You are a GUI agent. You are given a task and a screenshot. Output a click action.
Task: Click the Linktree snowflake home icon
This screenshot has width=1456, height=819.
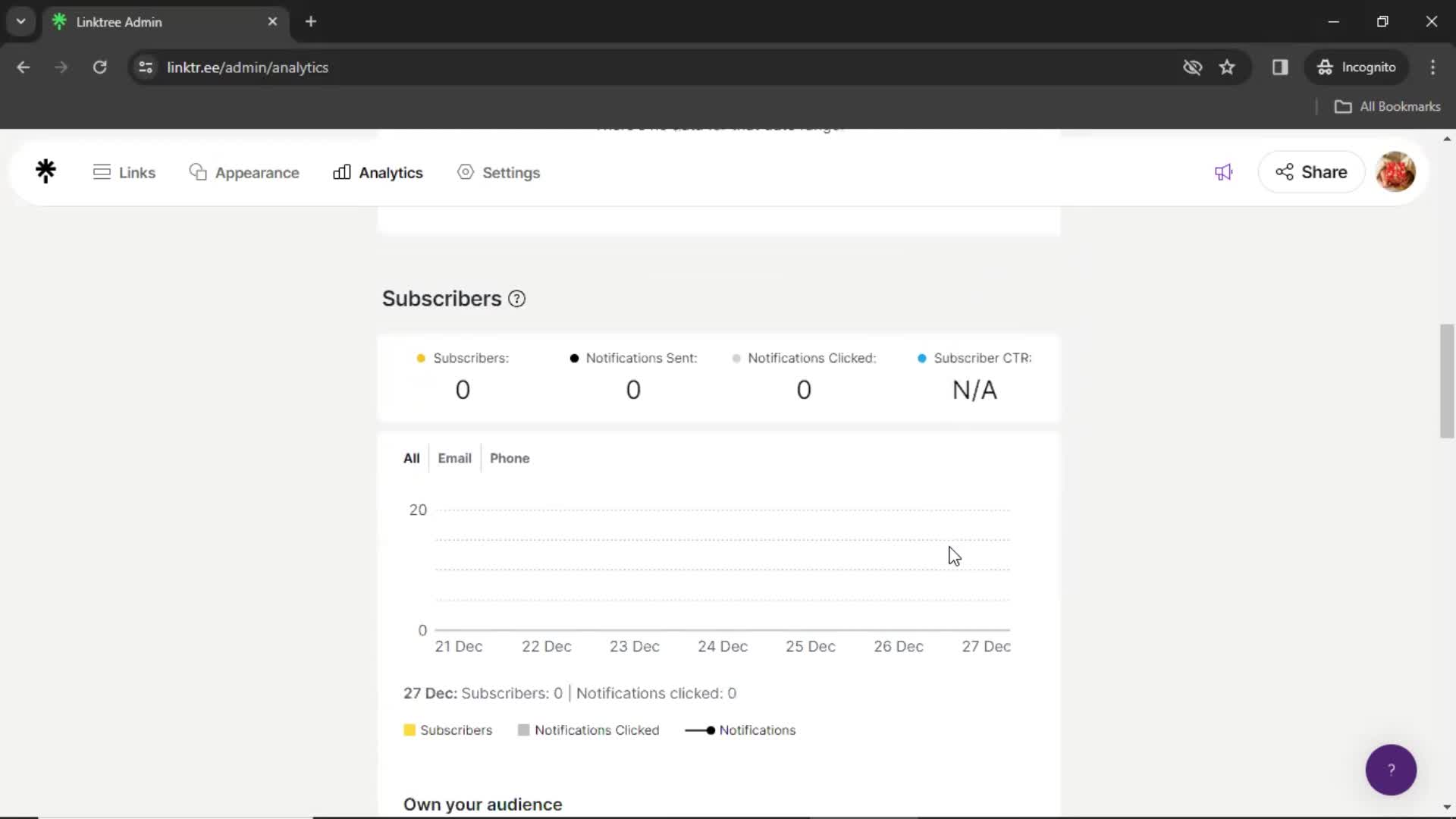[46, 172]
